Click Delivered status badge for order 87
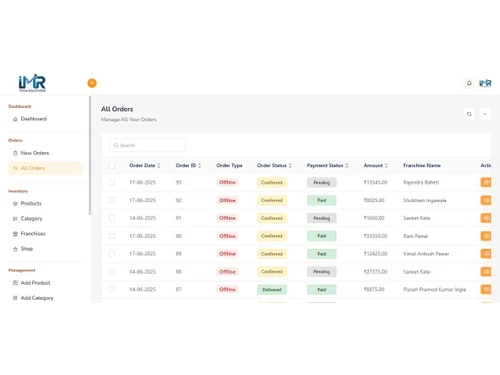 pyautogui.click(x=272, y=290)
